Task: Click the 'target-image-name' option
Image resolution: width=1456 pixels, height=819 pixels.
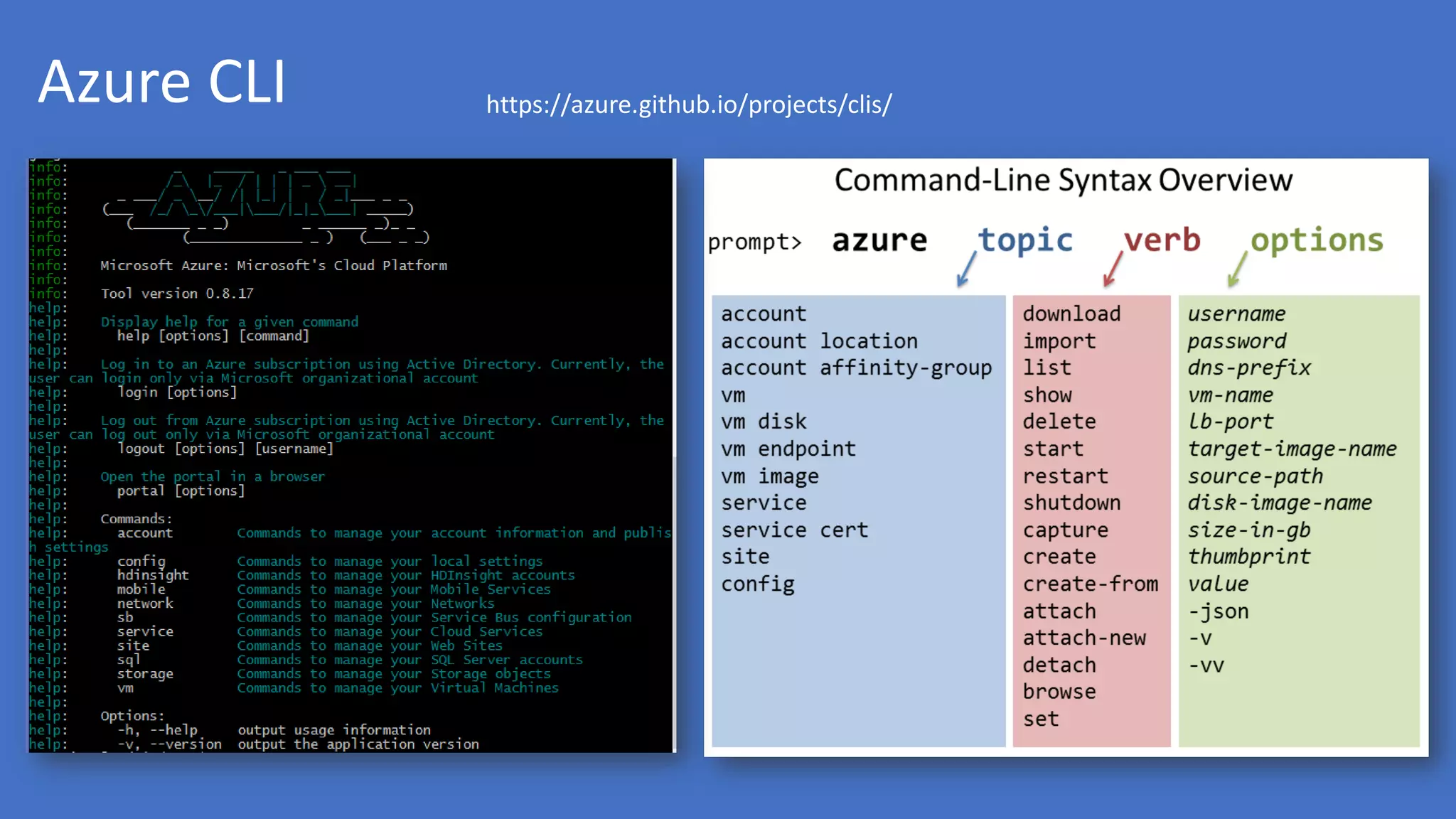Action: pos(1292,449)
